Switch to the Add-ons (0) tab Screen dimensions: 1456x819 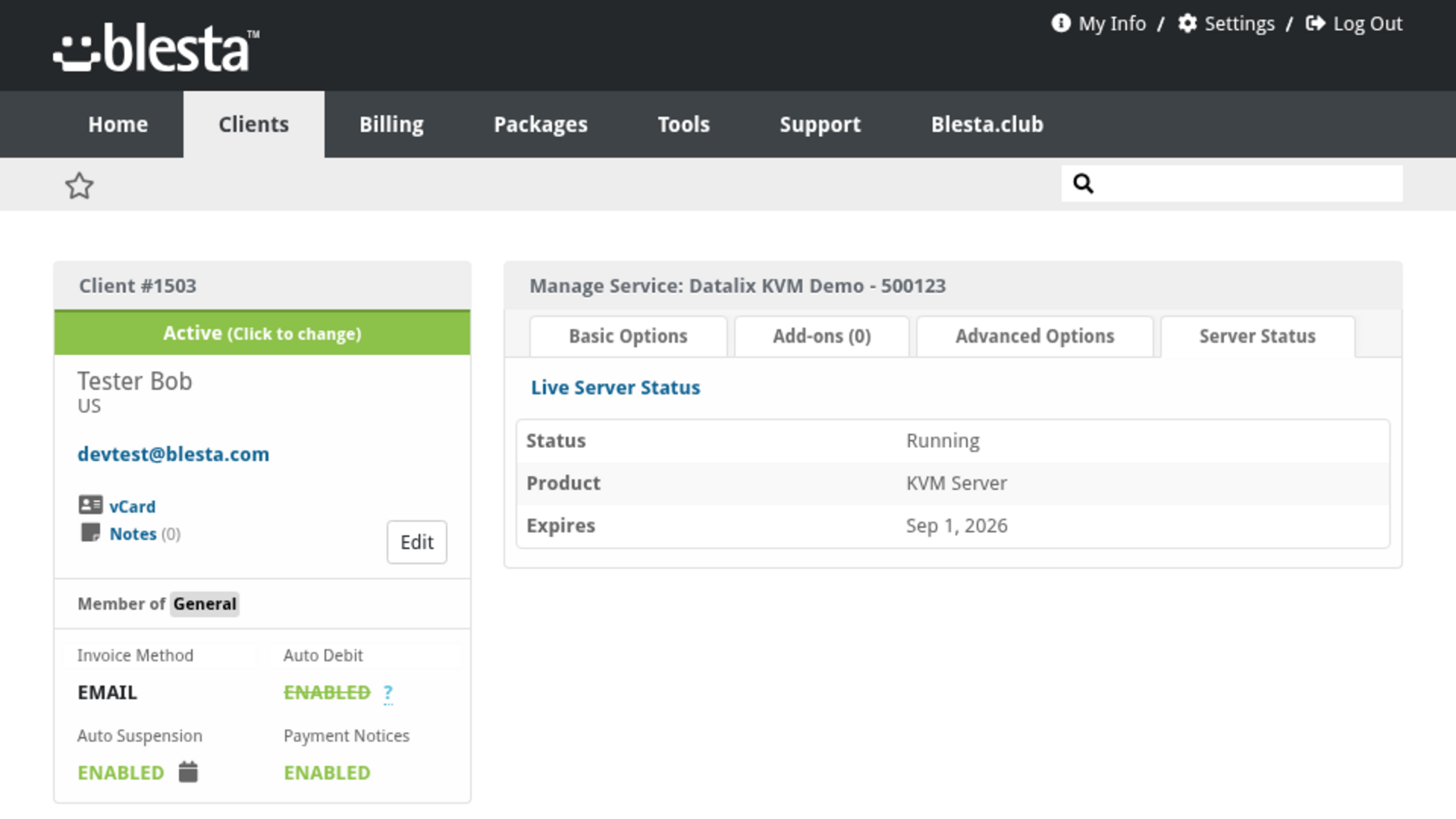821,337
